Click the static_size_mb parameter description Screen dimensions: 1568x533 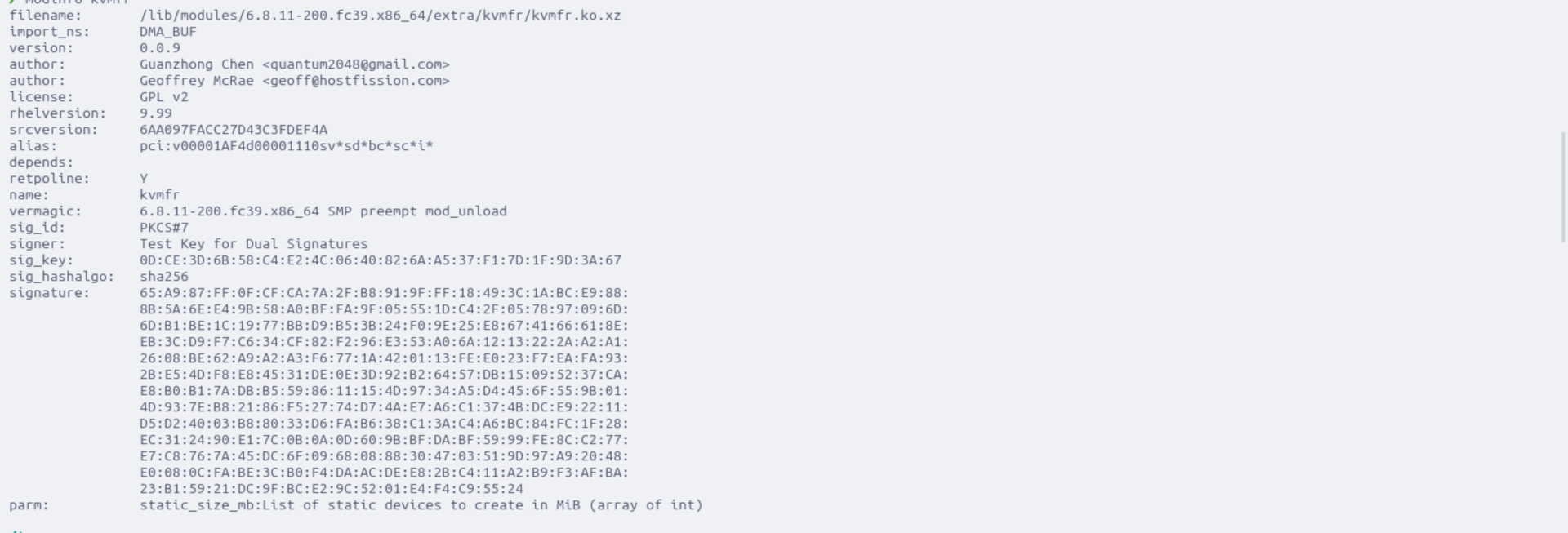(x=421, y=505)
